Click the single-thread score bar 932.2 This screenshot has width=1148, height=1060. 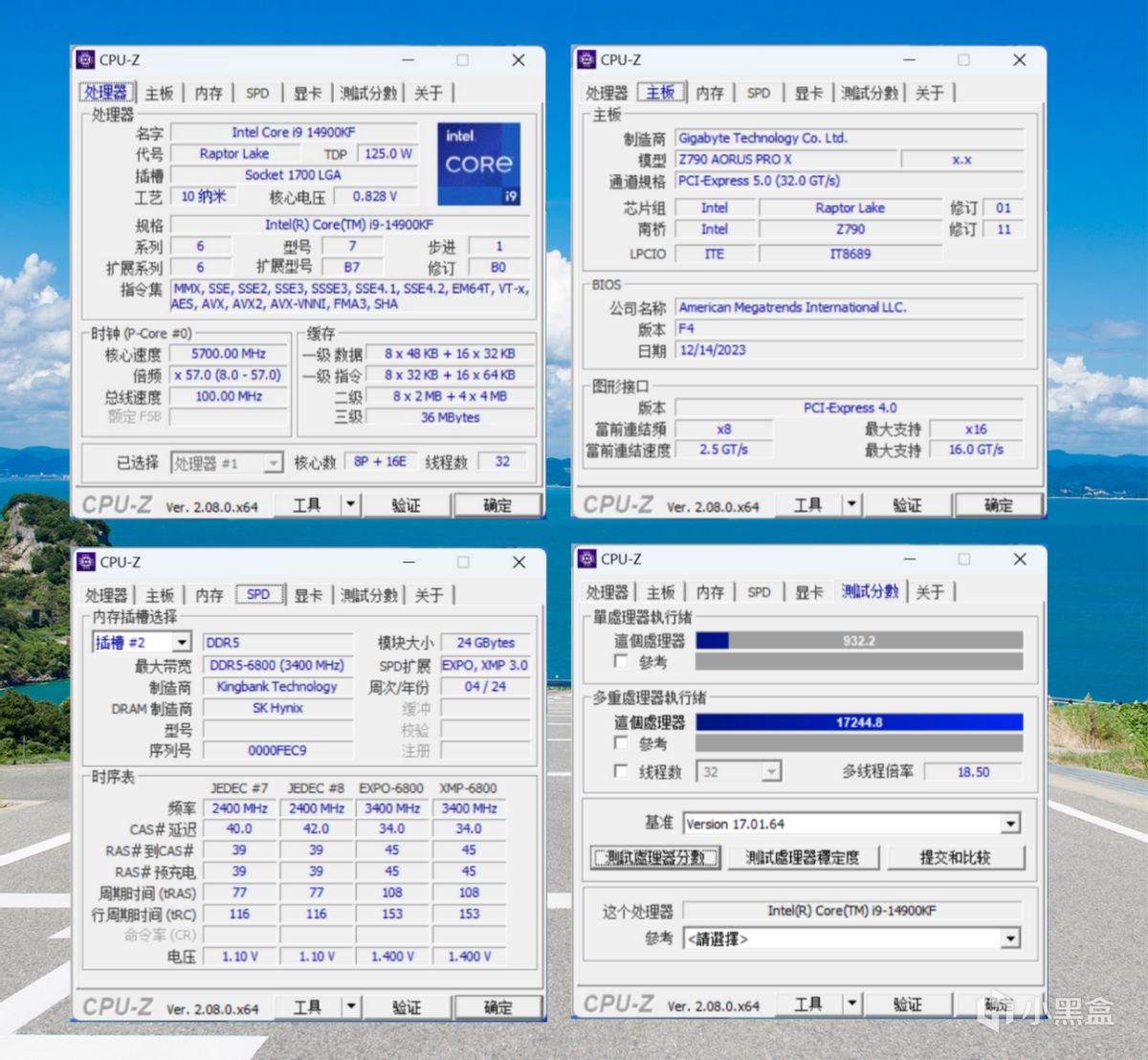pyautogui.click(x=859, y=640)
